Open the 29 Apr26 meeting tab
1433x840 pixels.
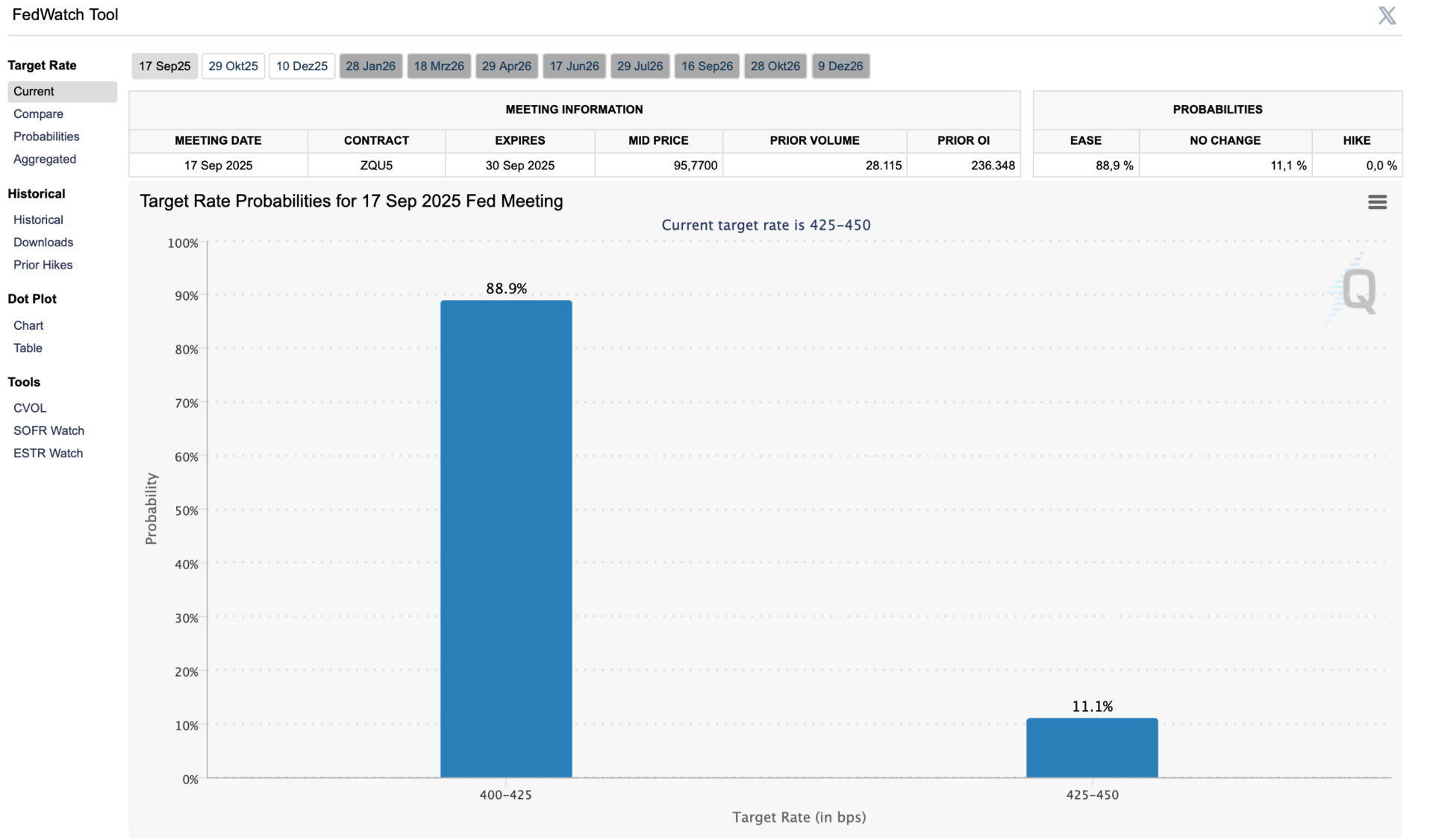click(x=507, y=66)
